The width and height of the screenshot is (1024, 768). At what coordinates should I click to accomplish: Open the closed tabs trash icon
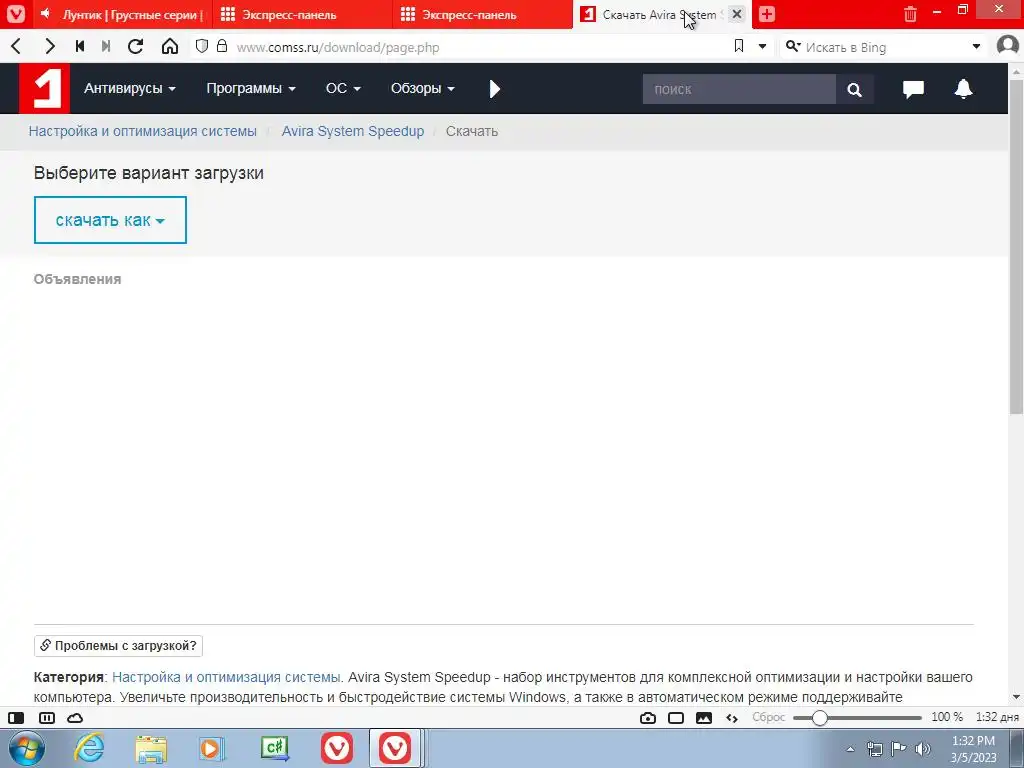pyautogui.click(x=910, y=14)
